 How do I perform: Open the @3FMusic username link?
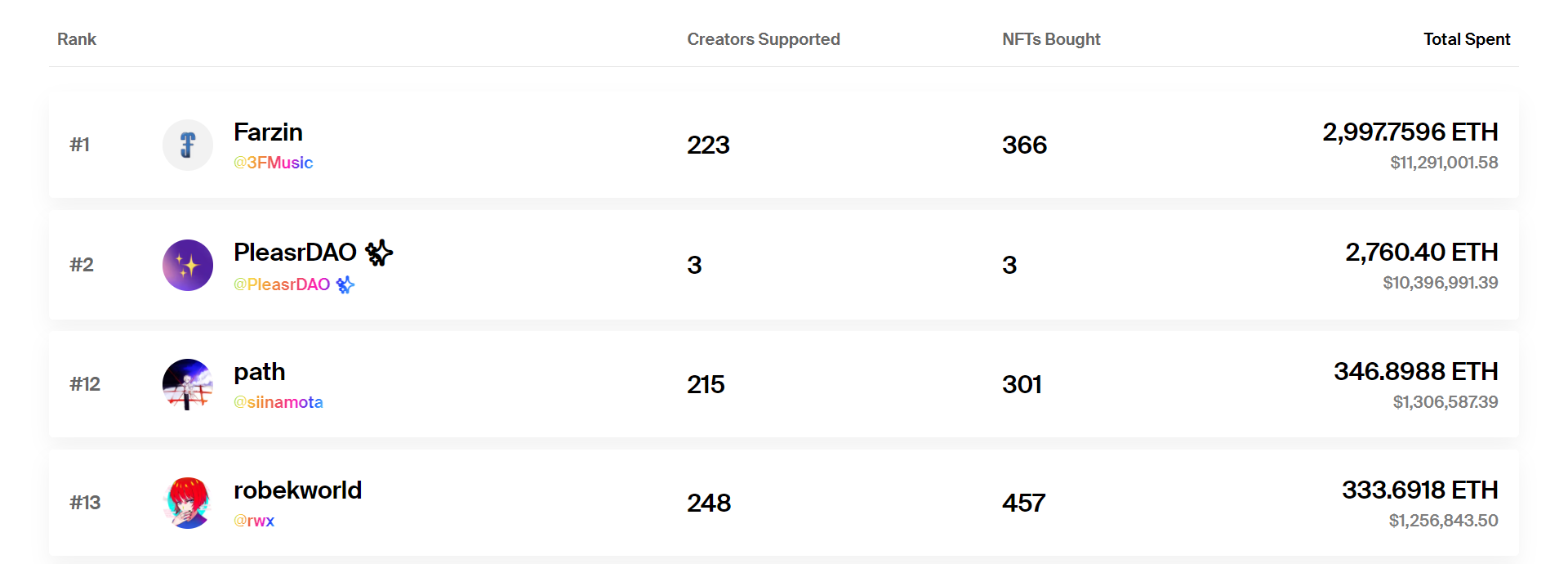click(x=274, y=163)
